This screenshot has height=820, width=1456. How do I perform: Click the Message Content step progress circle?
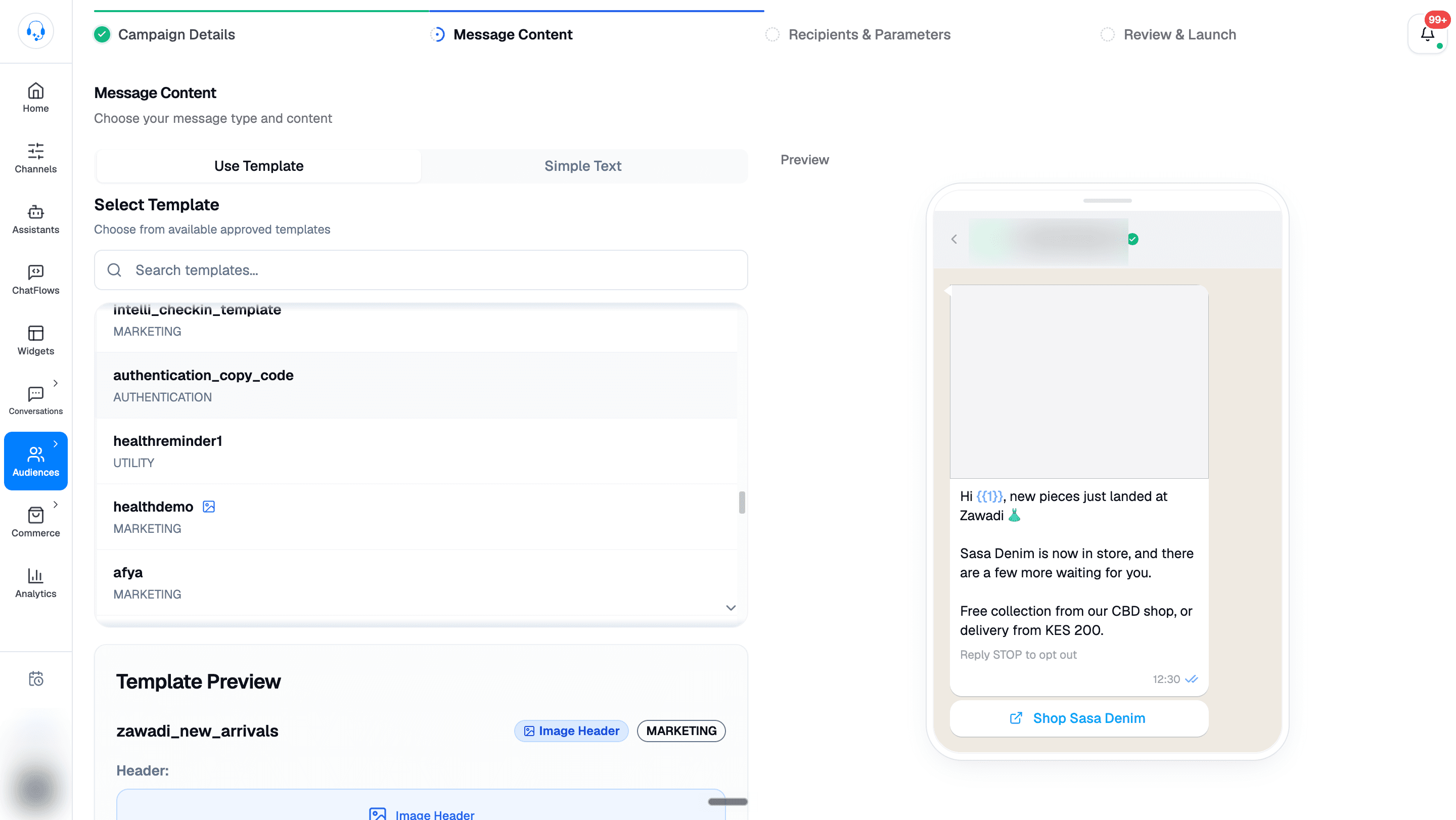[437, 34]
